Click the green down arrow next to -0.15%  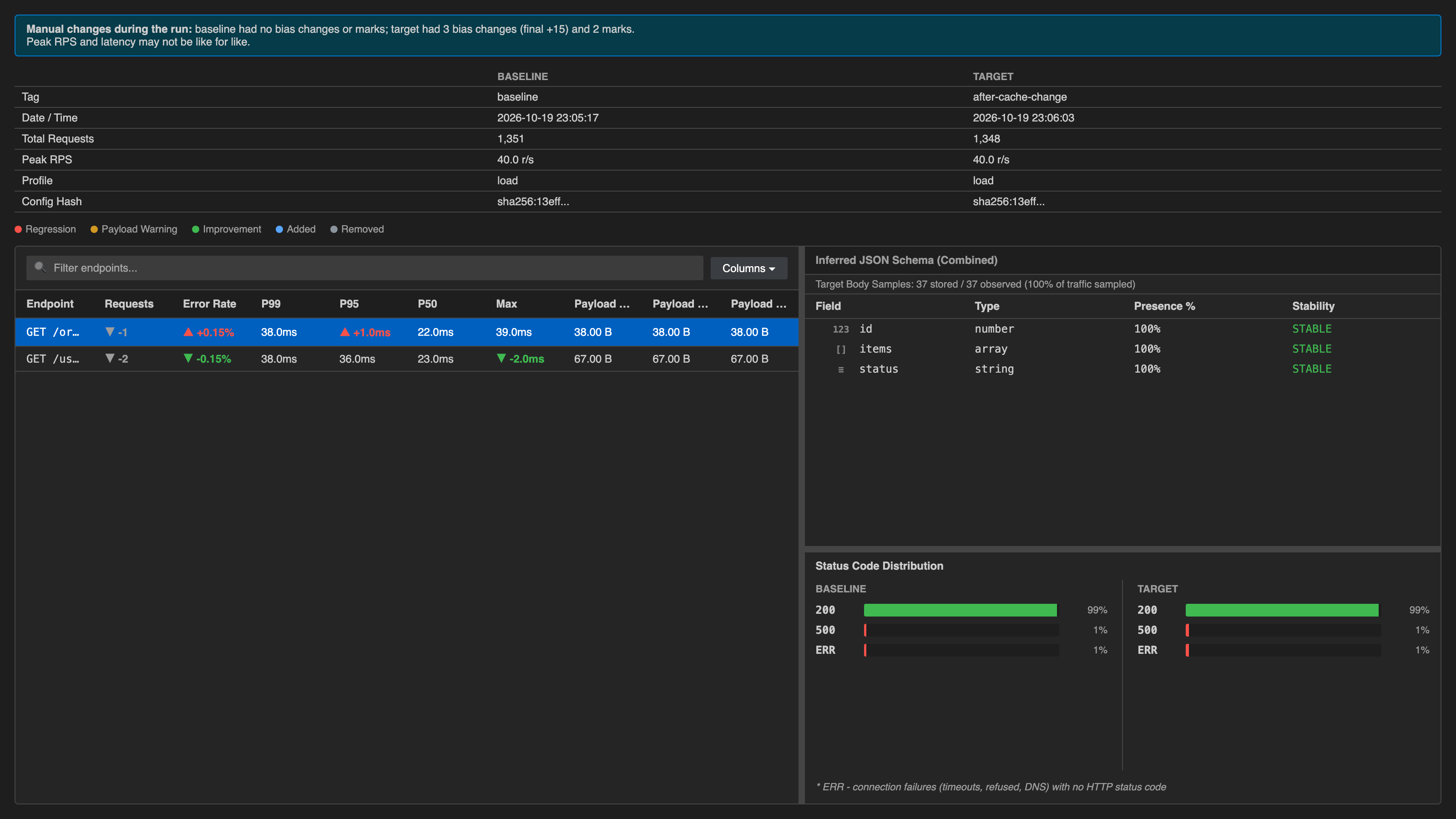(x=188, y=359)
